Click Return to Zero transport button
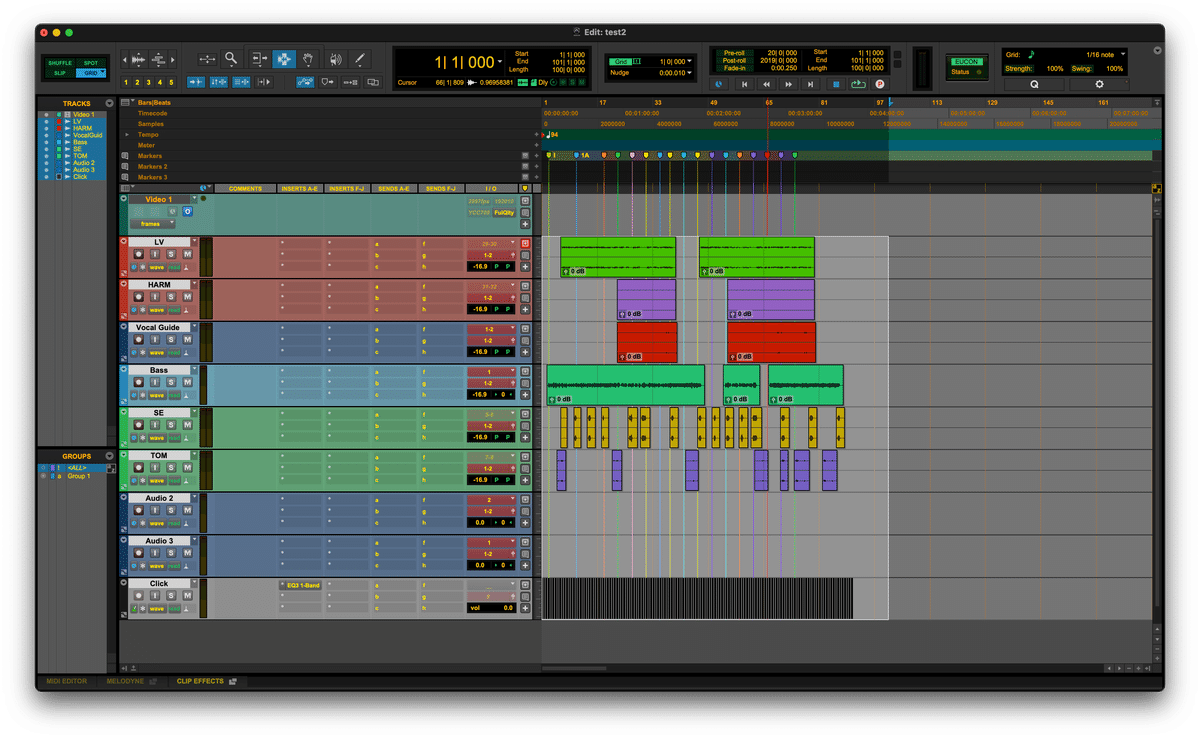This screenshot has width=1200, height=738. [744, 85]
